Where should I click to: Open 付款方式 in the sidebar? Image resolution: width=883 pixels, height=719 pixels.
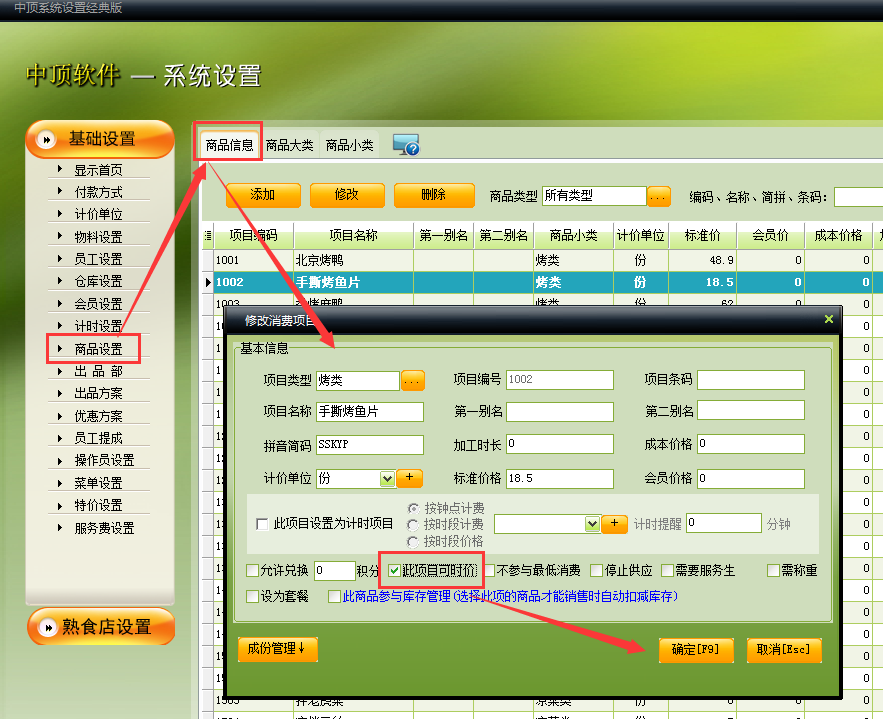pos(99,192)
